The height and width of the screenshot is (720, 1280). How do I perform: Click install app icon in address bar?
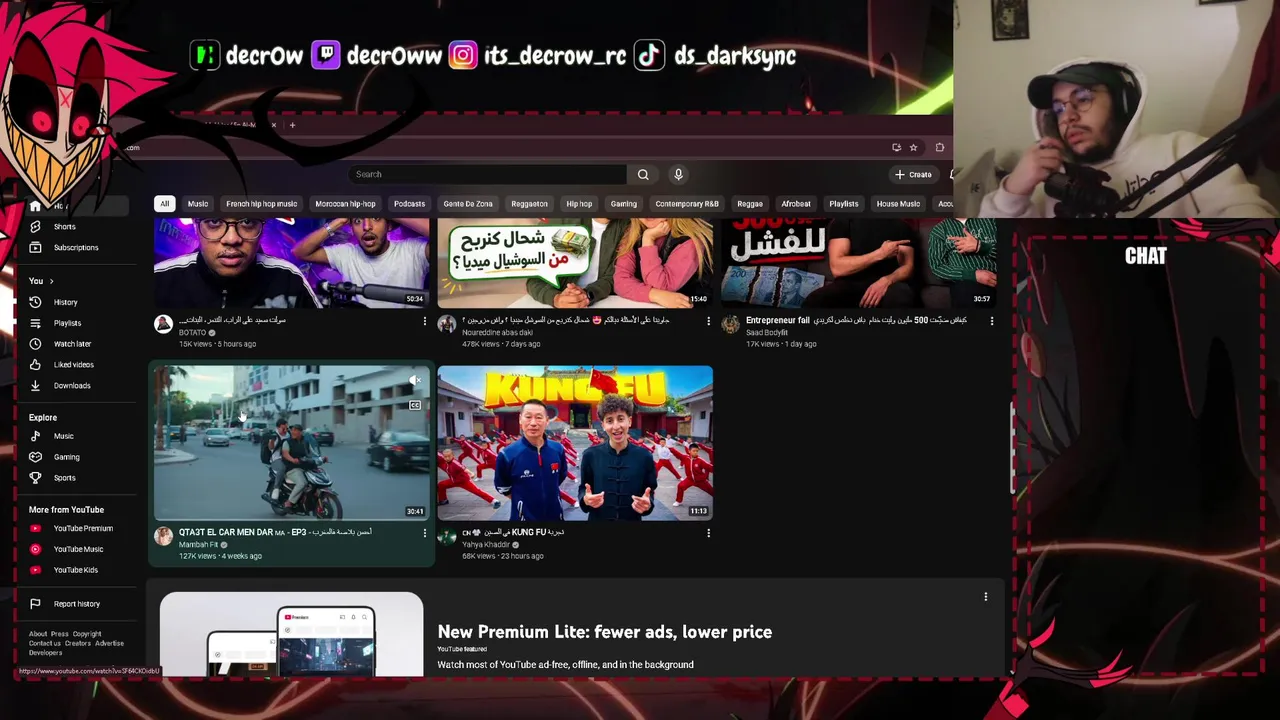pos(896,147)
